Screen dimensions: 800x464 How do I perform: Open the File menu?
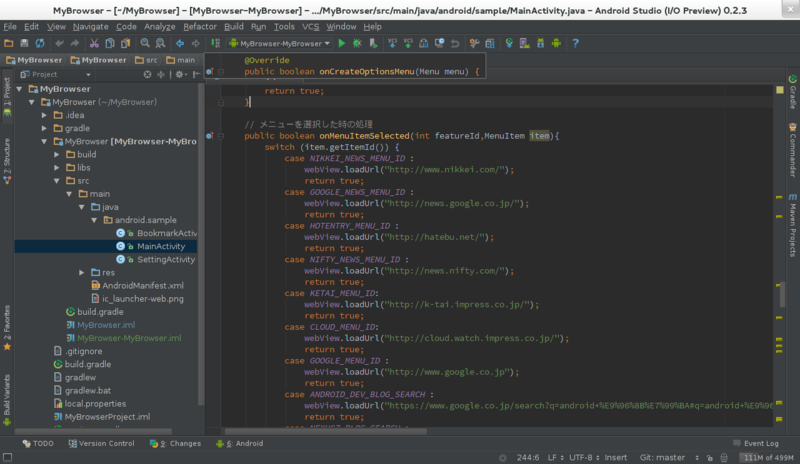pos(10,27)
